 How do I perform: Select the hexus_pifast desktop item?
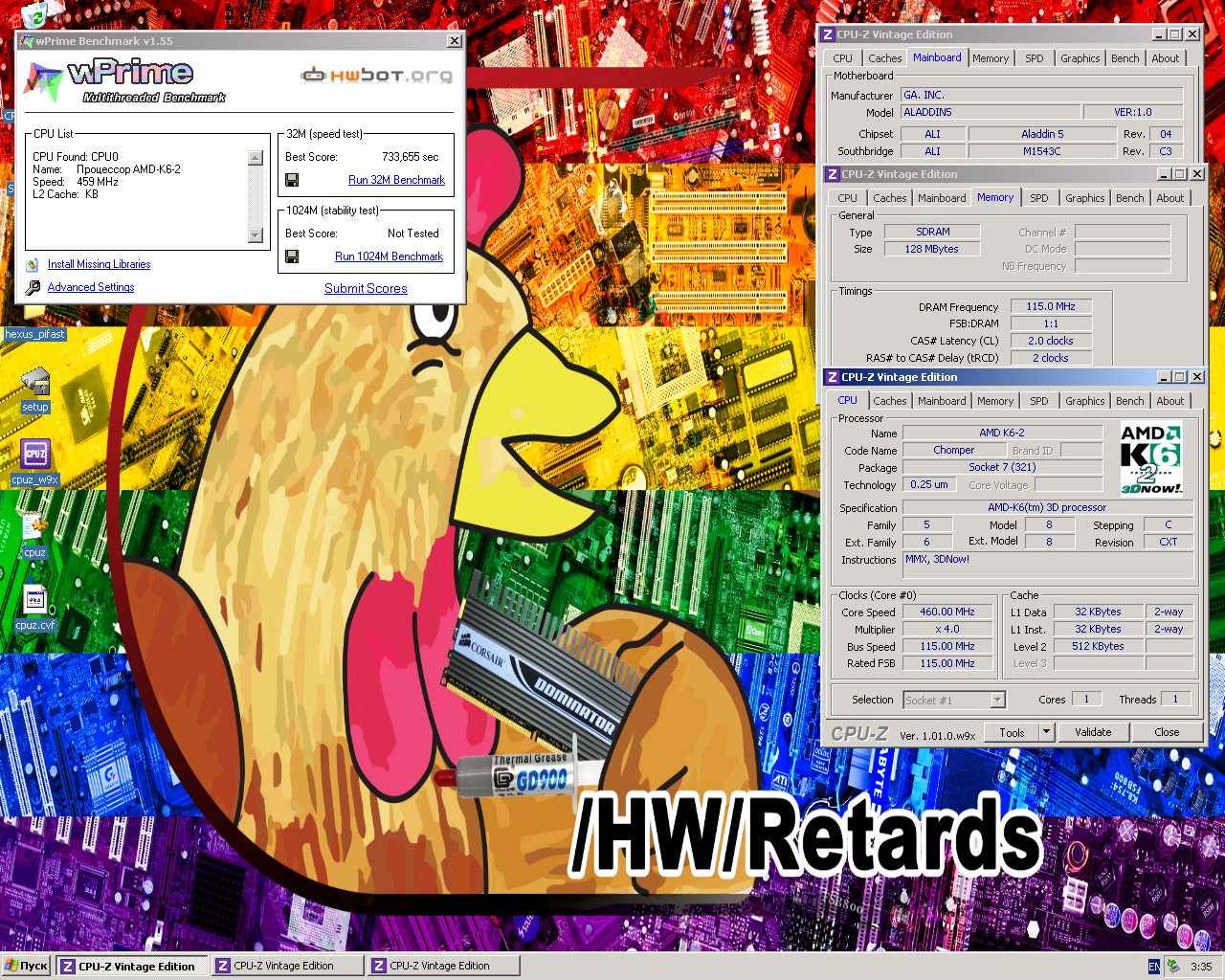tap(35, 334)
